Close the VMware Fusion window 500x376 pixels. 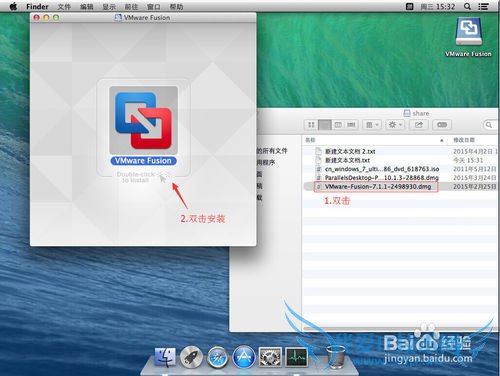tap(37, 18)
